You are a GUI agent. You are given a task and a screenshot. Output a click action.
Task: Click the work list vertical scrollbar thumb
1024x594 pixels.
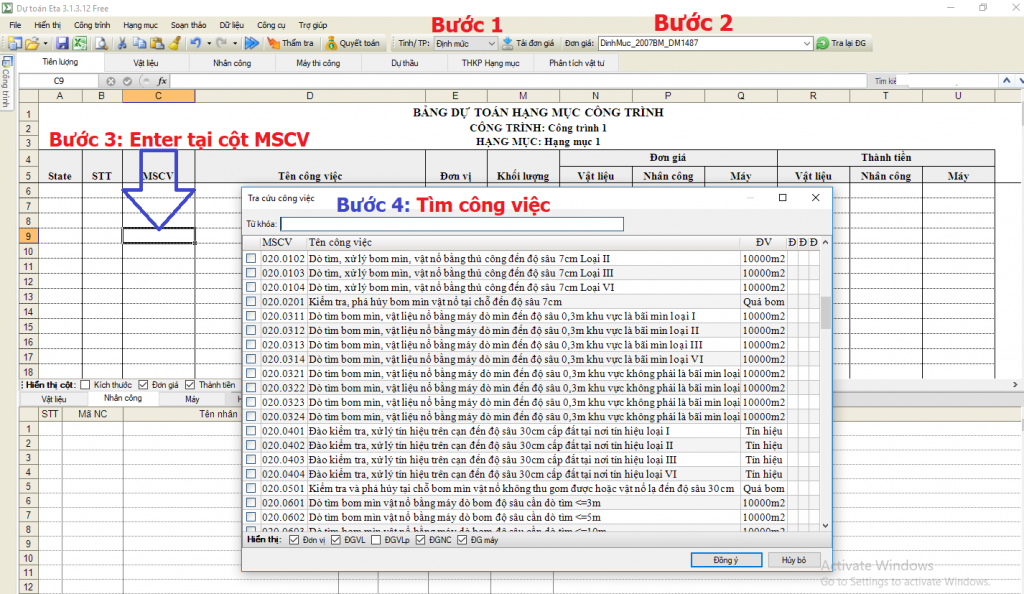click(x=825, y=312)
